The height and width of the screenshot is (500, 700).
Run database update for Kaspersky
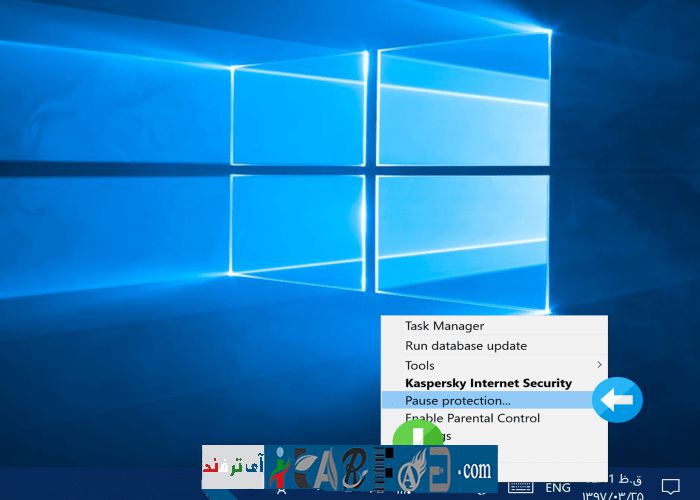[465, 346]
